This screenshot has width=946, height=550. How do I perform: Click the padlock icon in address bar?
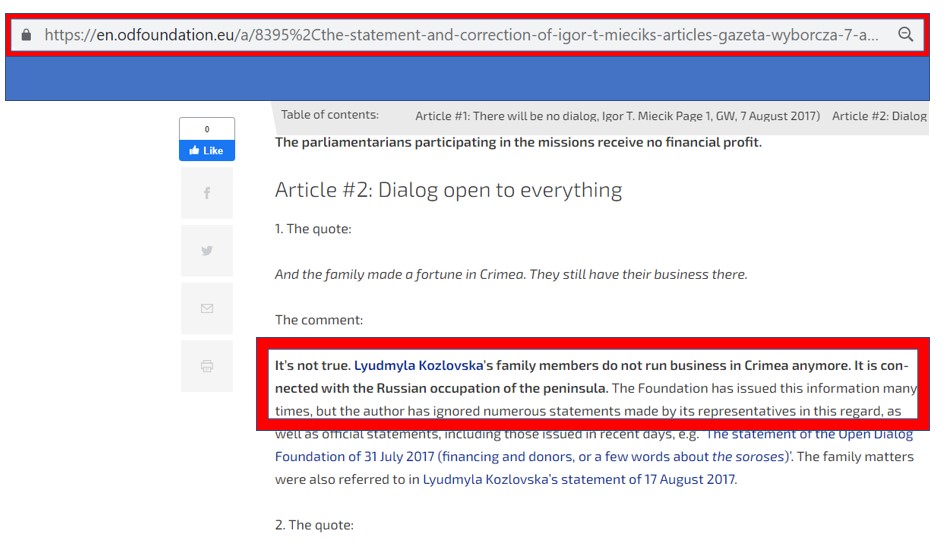tap(26, 35)
